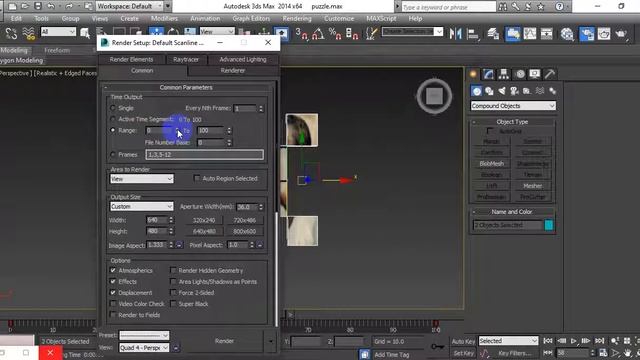This screenshot has width=640, height=360.
Task: Enable Render Hidden Geometry checkbox
Action: [173, 270]
